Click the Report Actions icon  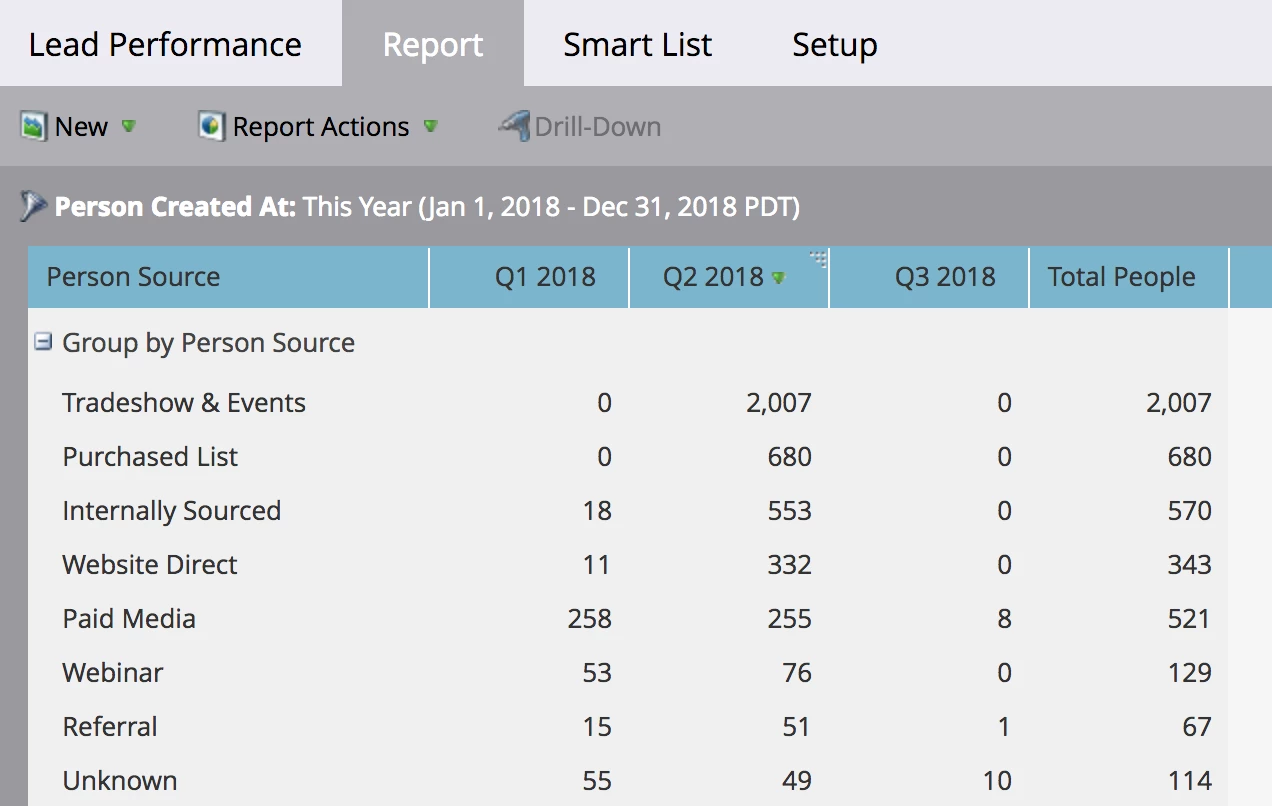click(x=211, y=127)
